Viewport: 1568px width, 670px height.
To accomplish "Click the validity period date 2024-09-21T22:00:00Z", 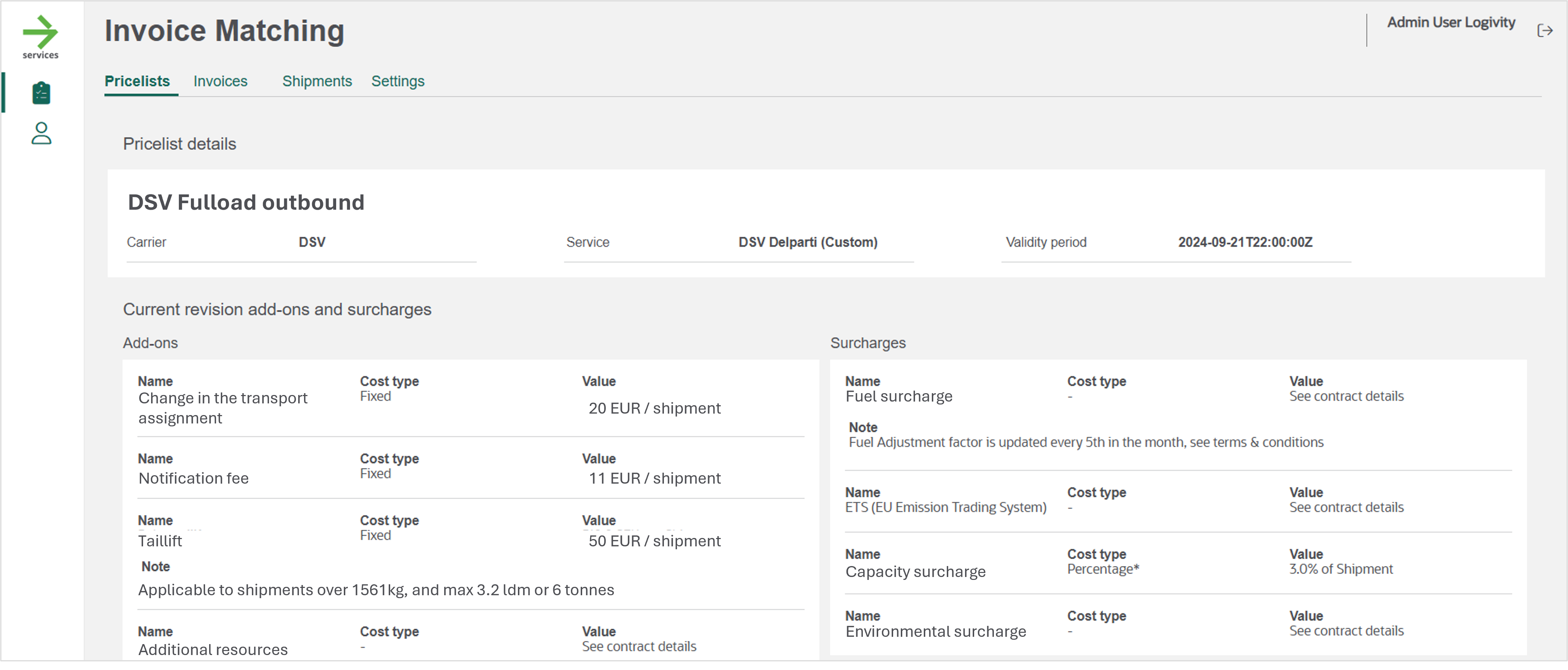I will coord(1245,242).
